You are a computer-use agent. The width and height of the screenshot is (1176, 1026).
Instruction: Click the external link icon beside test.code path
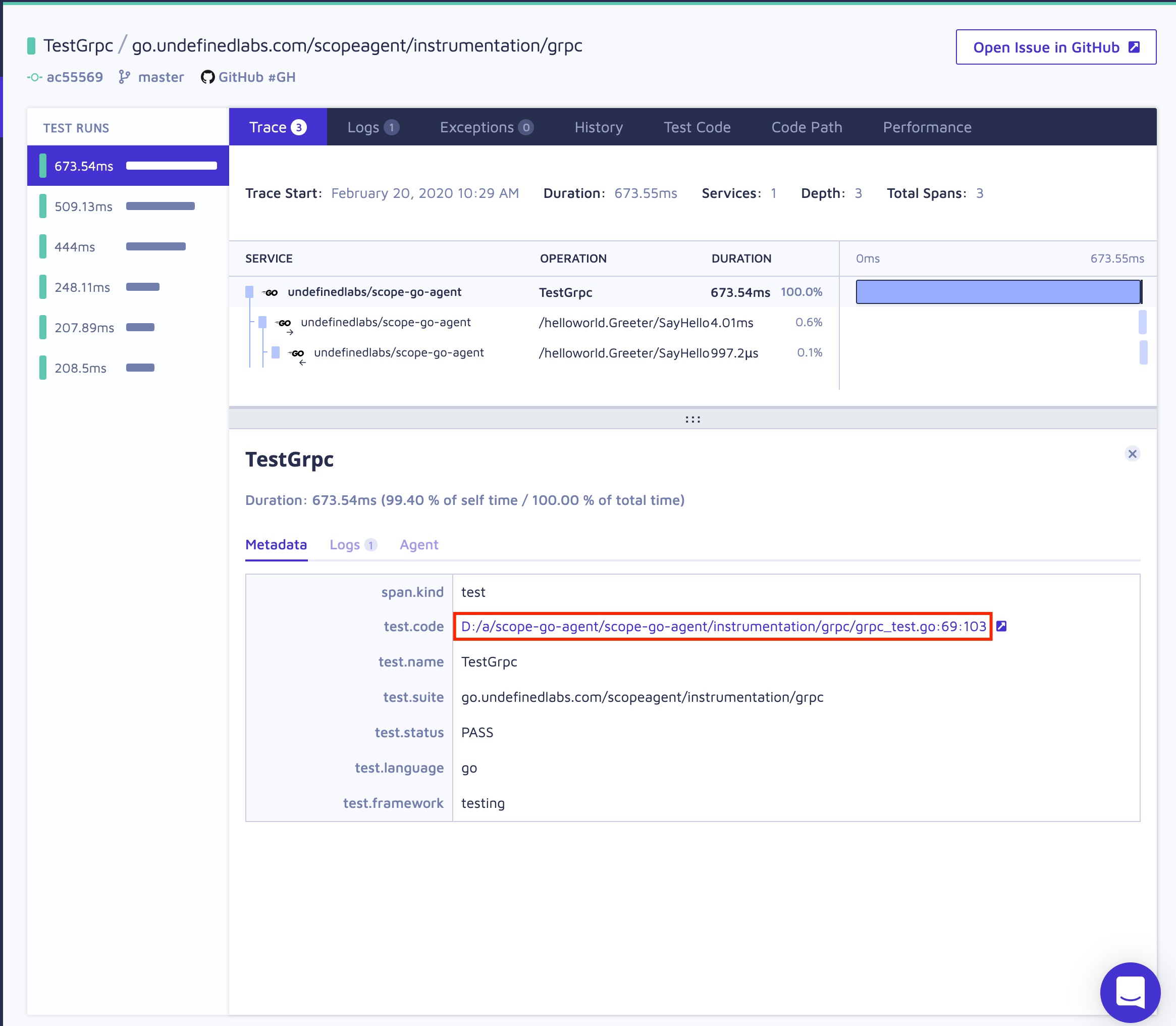(x=1001, y=626)
